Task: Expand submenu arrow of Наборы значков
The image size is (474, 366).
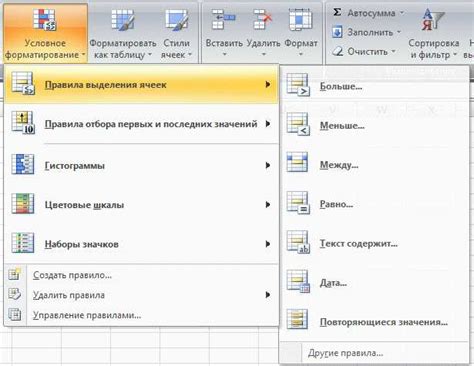Action: coord(268,244)
